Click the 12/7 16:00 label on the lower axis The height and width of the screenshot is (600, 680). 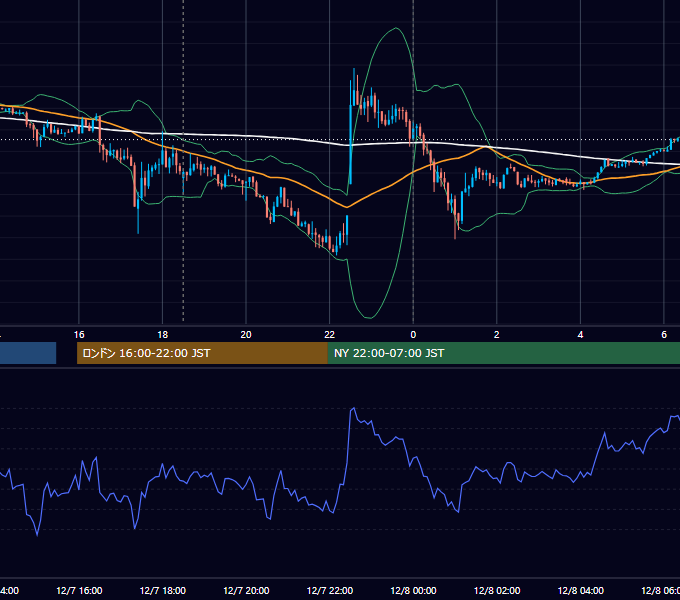coord(79,590)
